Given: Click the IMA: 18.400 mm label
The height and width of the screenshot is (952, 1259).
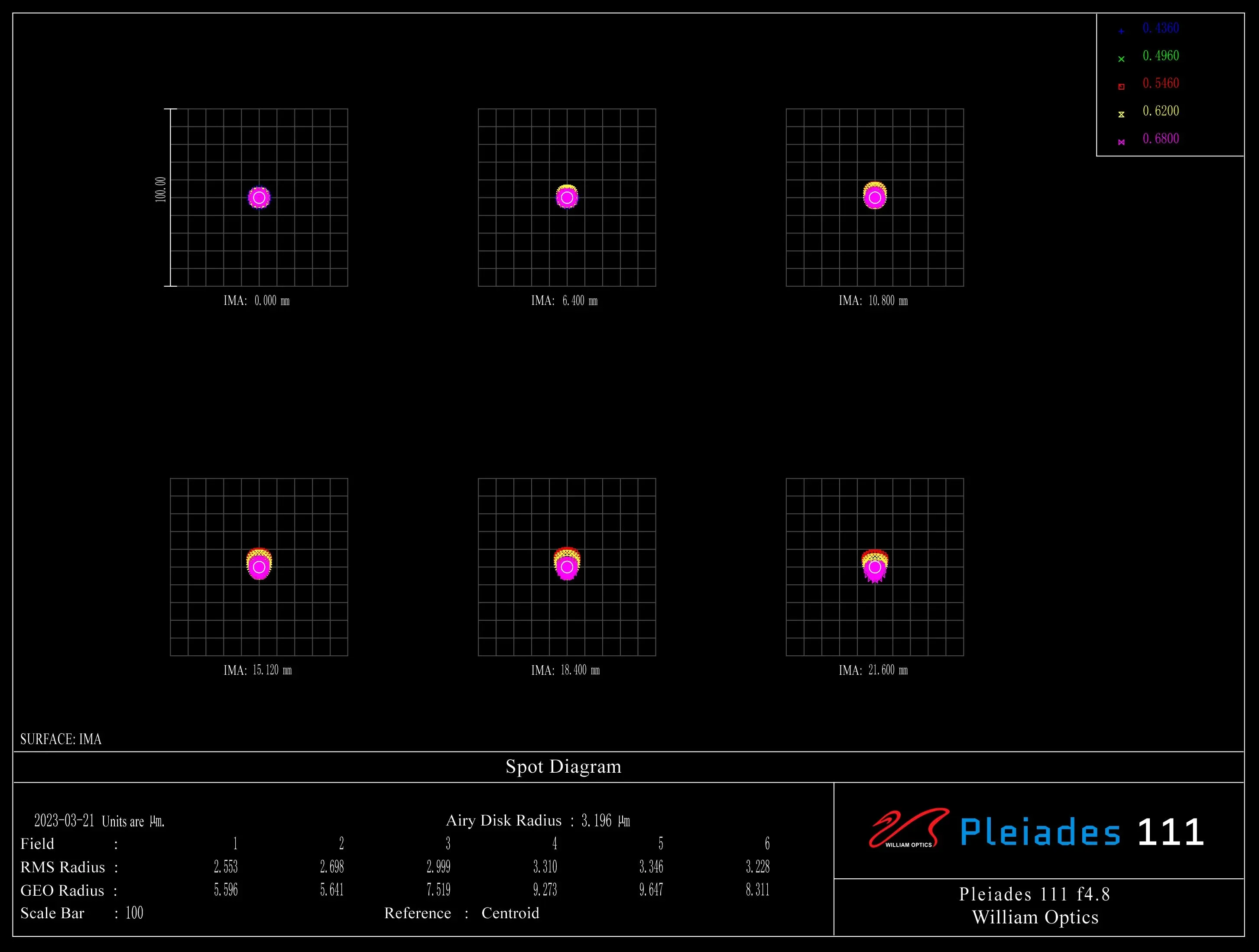Looking at the screenshot, I should coord(565,670).
